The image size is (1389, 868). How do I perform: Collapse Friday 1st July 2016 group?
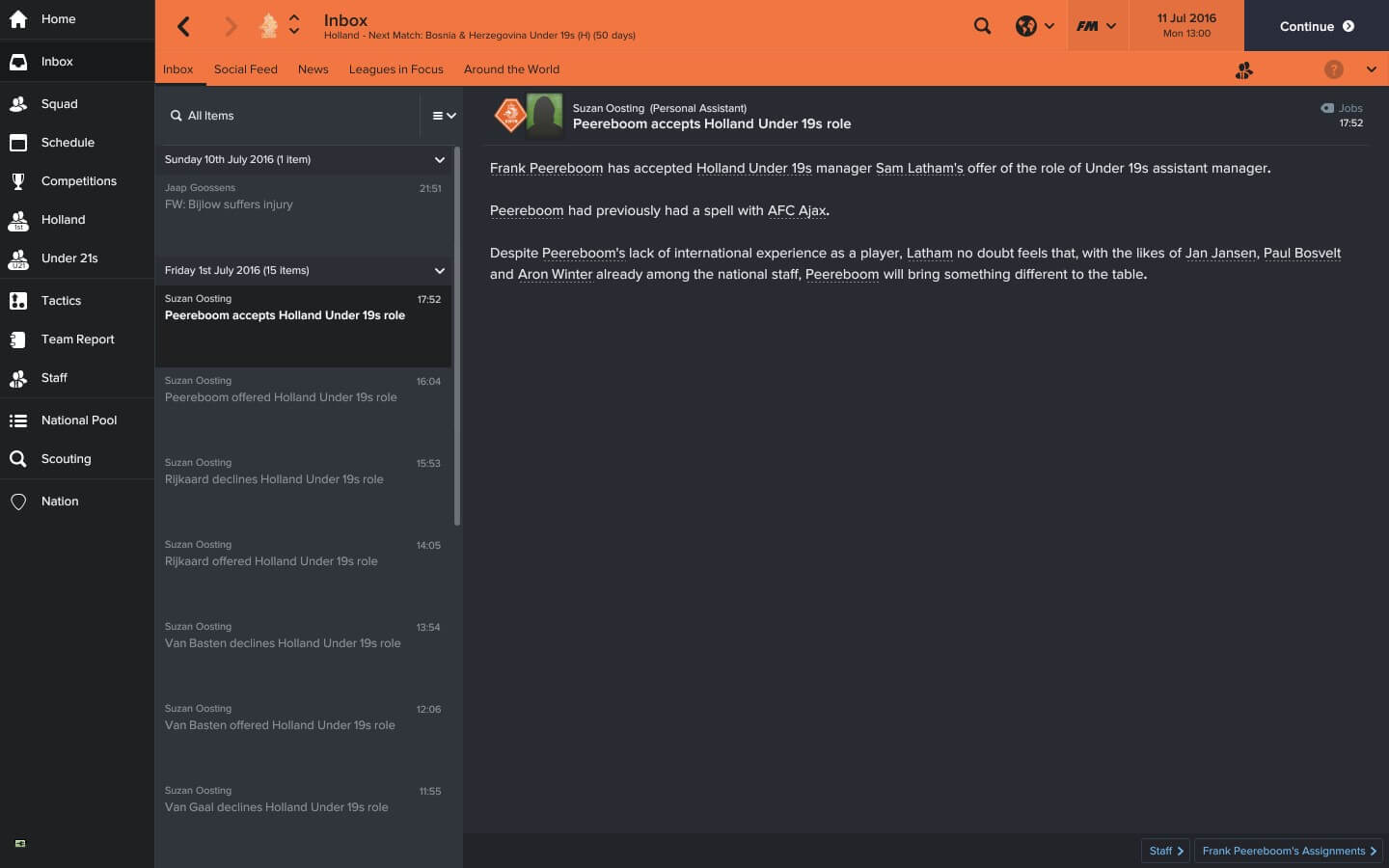(439, 271)
